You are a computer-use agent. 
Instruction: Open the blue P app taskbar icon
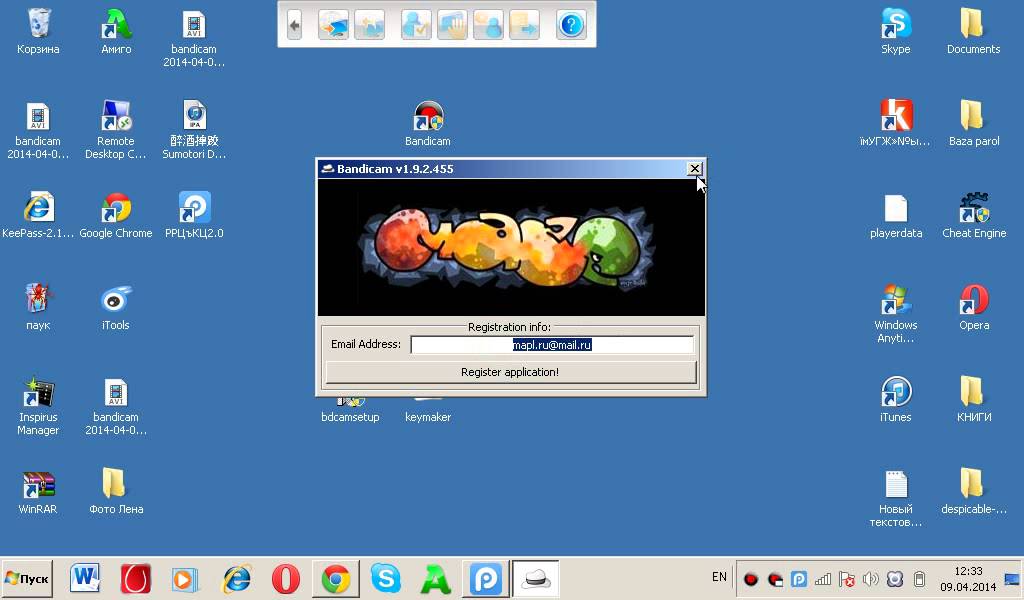[x=485, y=578]
